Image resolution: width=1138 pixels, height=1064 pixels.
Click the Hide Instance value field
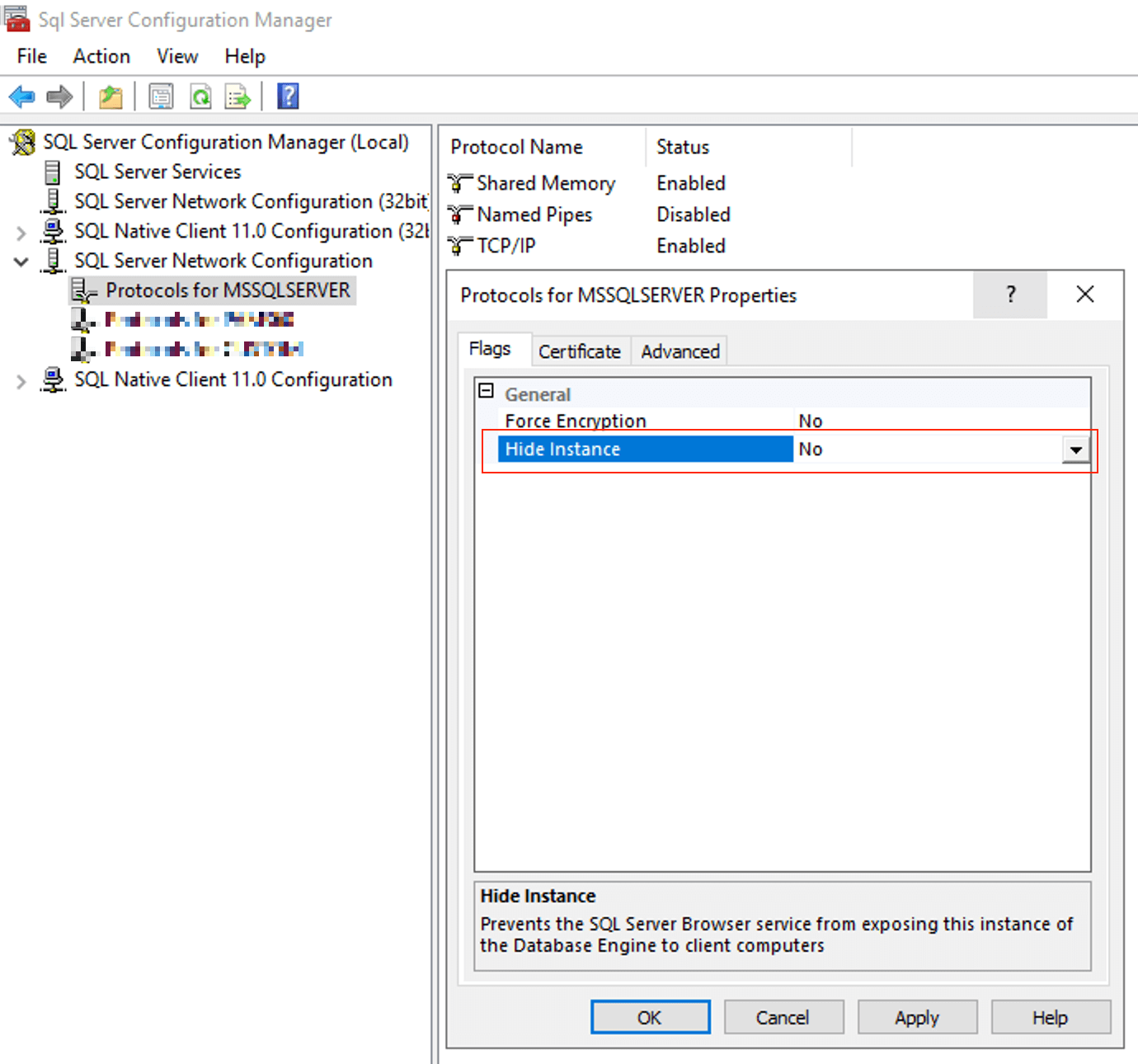click(x=928, y=450)
